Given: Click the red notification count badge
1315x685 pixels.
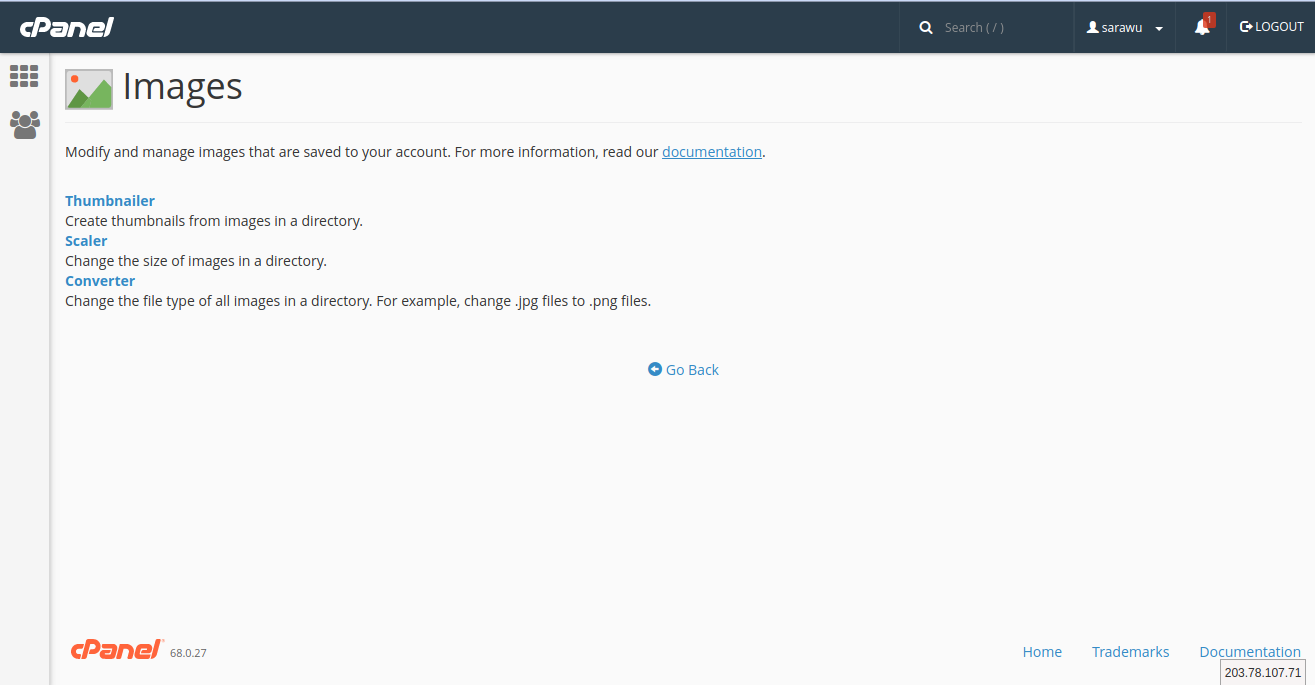Looking at the screenshot, I should coord(1209,19).
